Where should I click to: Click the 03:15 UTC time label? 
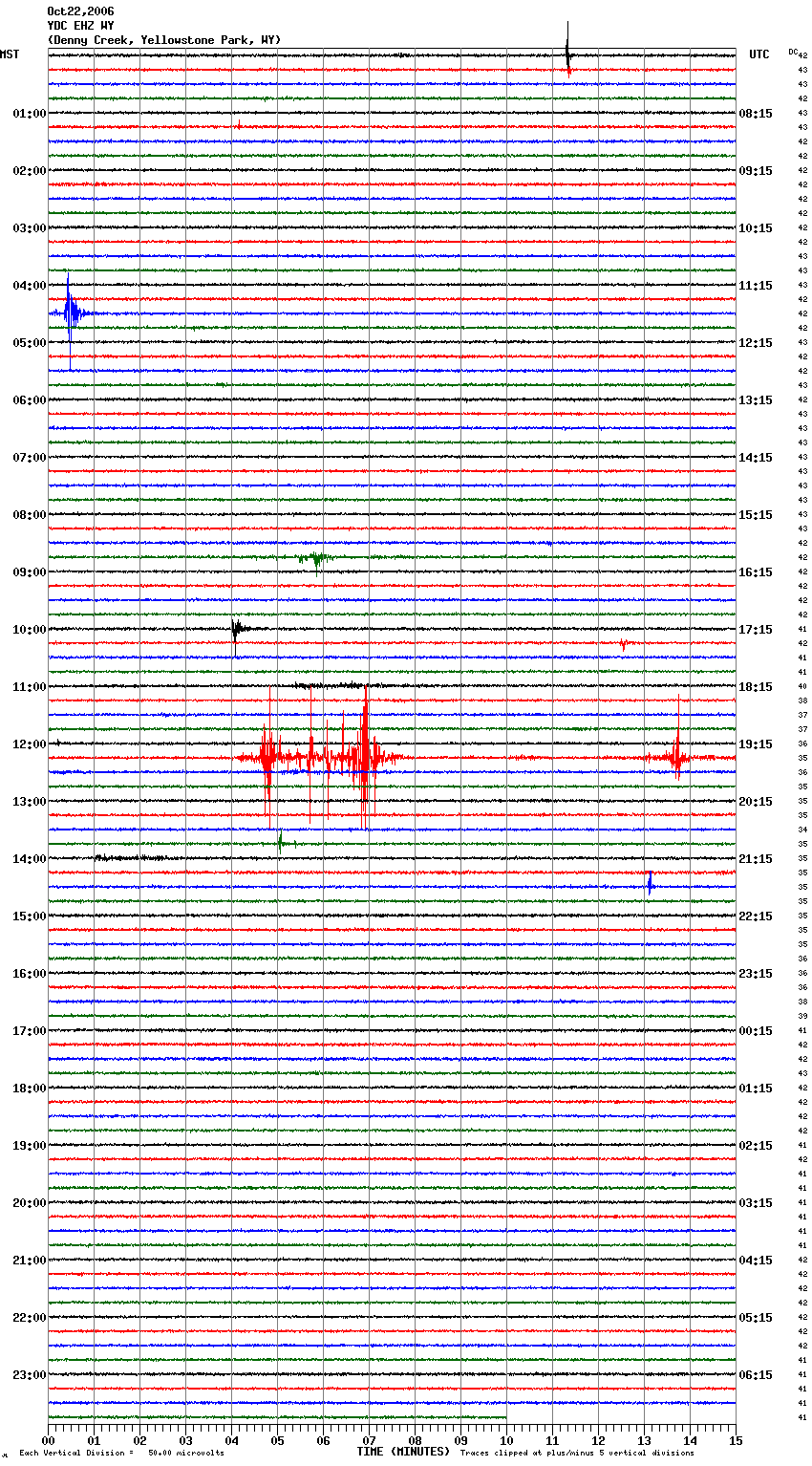coord(756,1203)
